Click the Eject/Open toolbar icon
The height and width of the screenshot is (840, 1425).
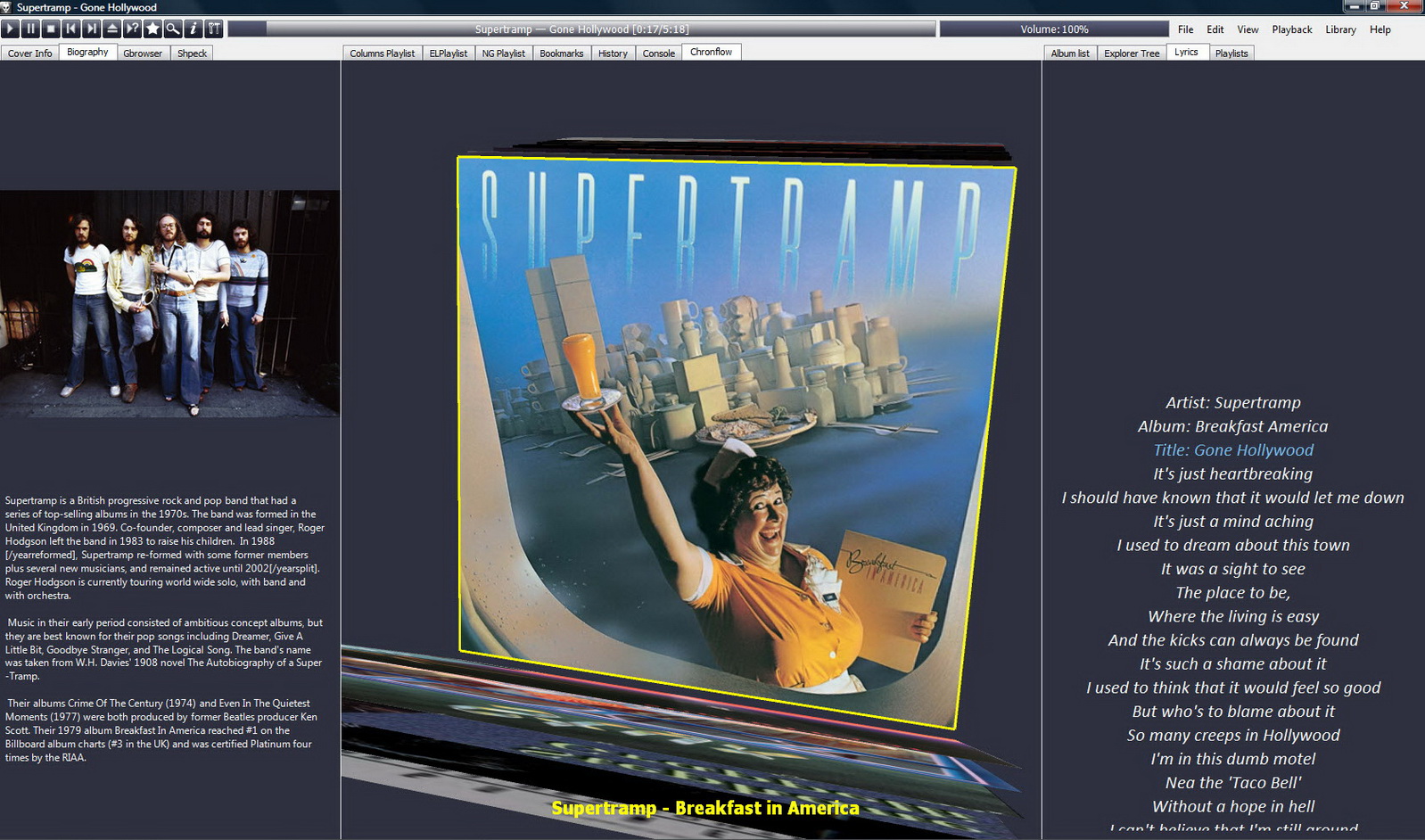pos(112,29)
